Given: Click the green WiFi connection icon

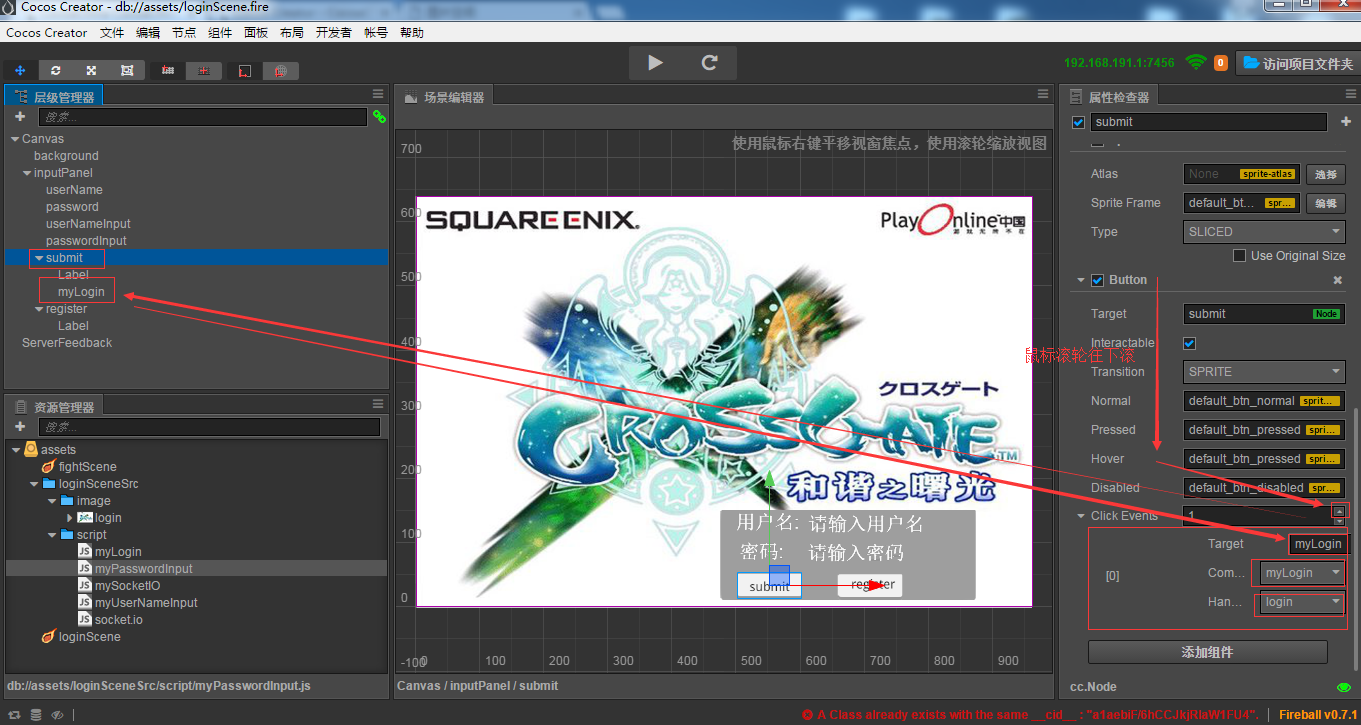Looking at the screenshot, I should 1195,62.
